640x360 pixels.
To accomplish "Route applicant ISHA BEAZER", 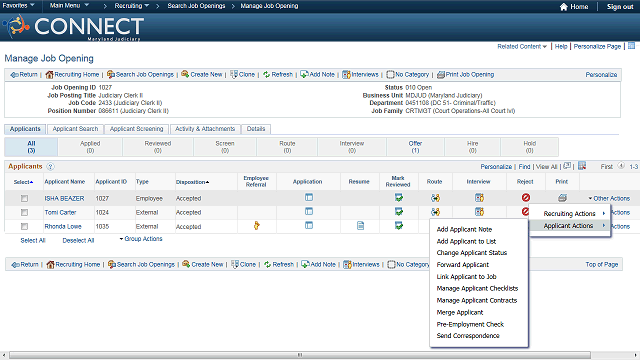I will [435, 198].
